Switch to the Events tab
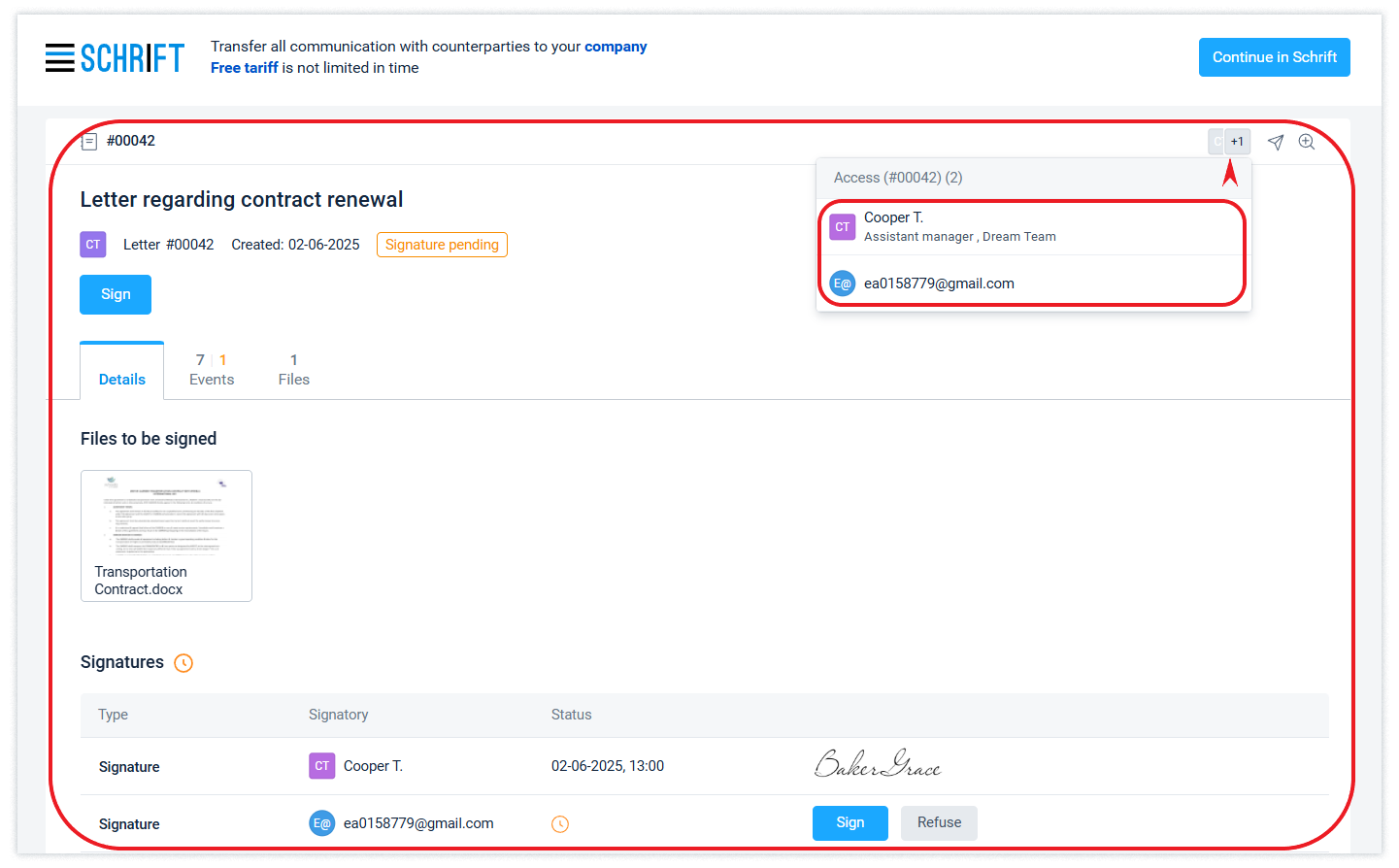 212,370
